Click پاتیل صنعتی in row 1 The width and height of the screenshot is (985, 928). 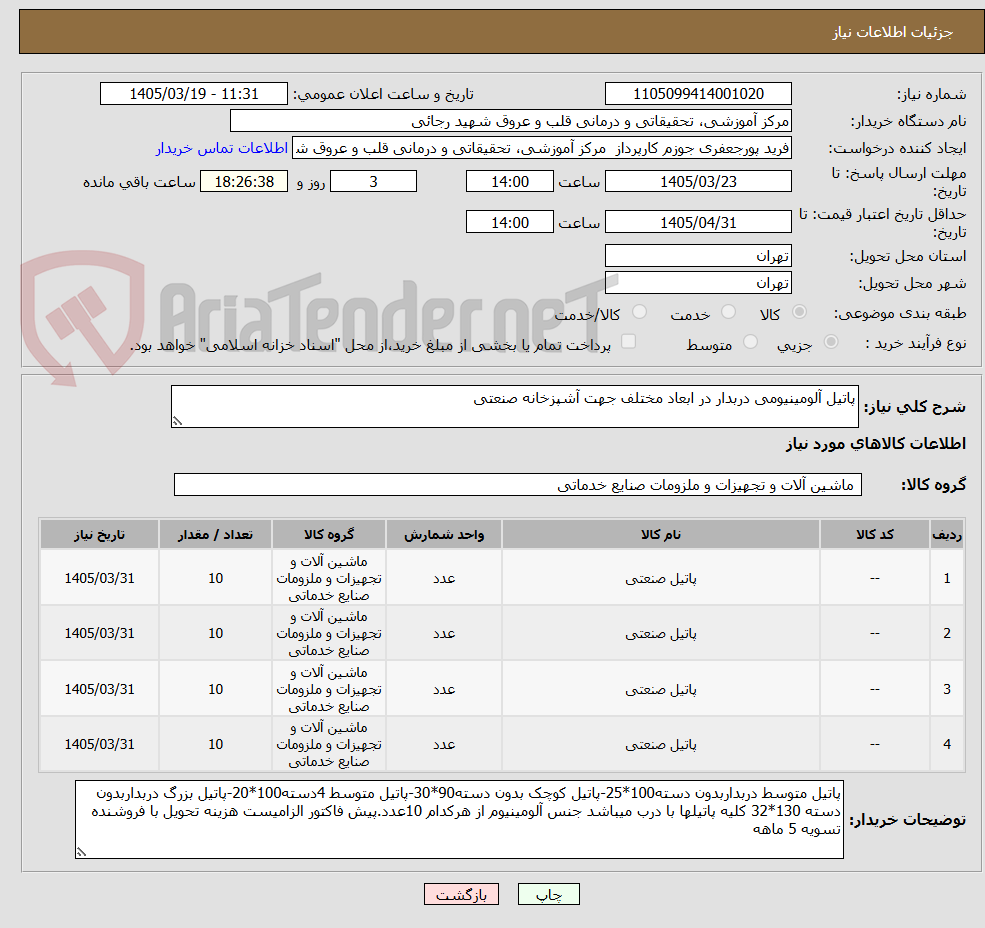[x=661, y=578]
